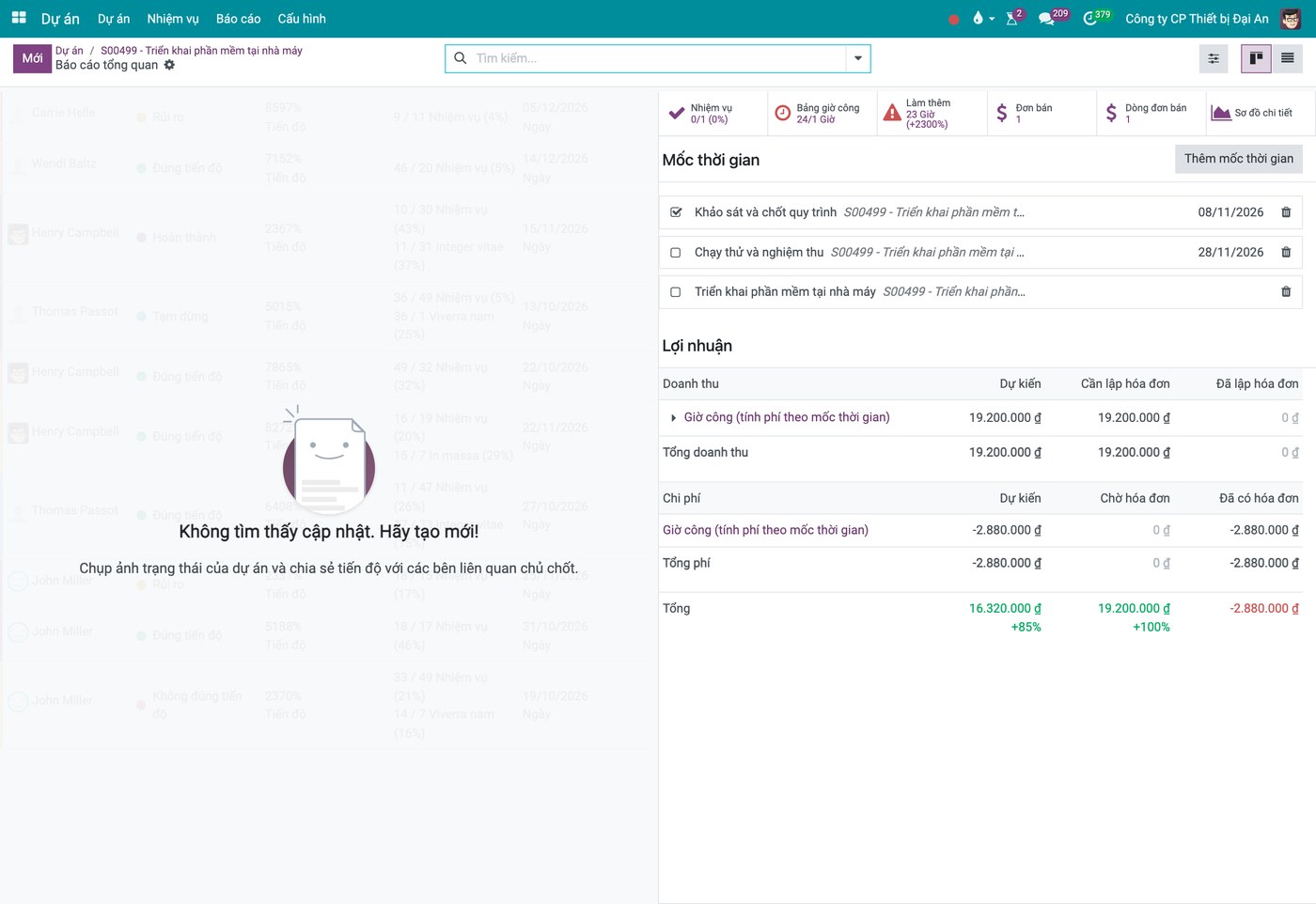Open the Cấu hình menu
1316x904 pixels.
(x=302, y=19)
